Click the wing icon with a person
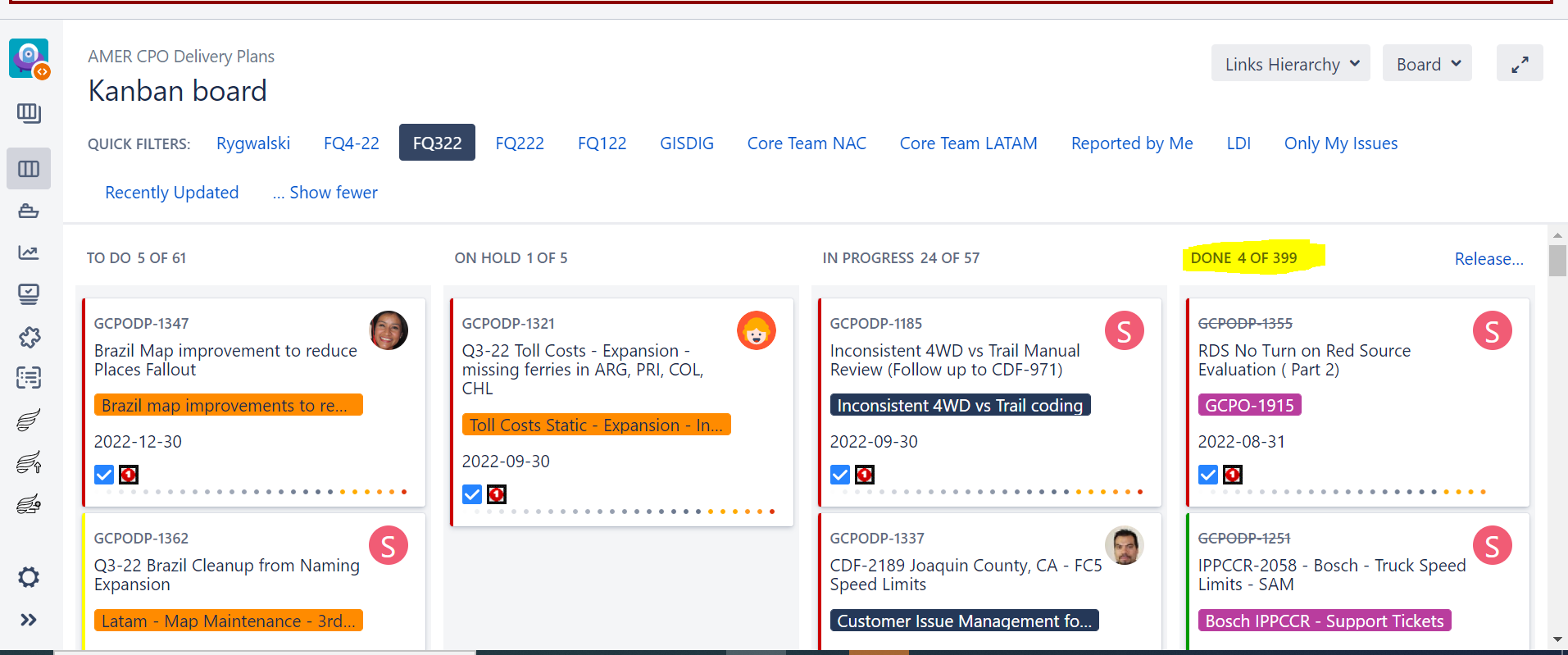Viewport: 1568px width, 655px height. (29, 504)
